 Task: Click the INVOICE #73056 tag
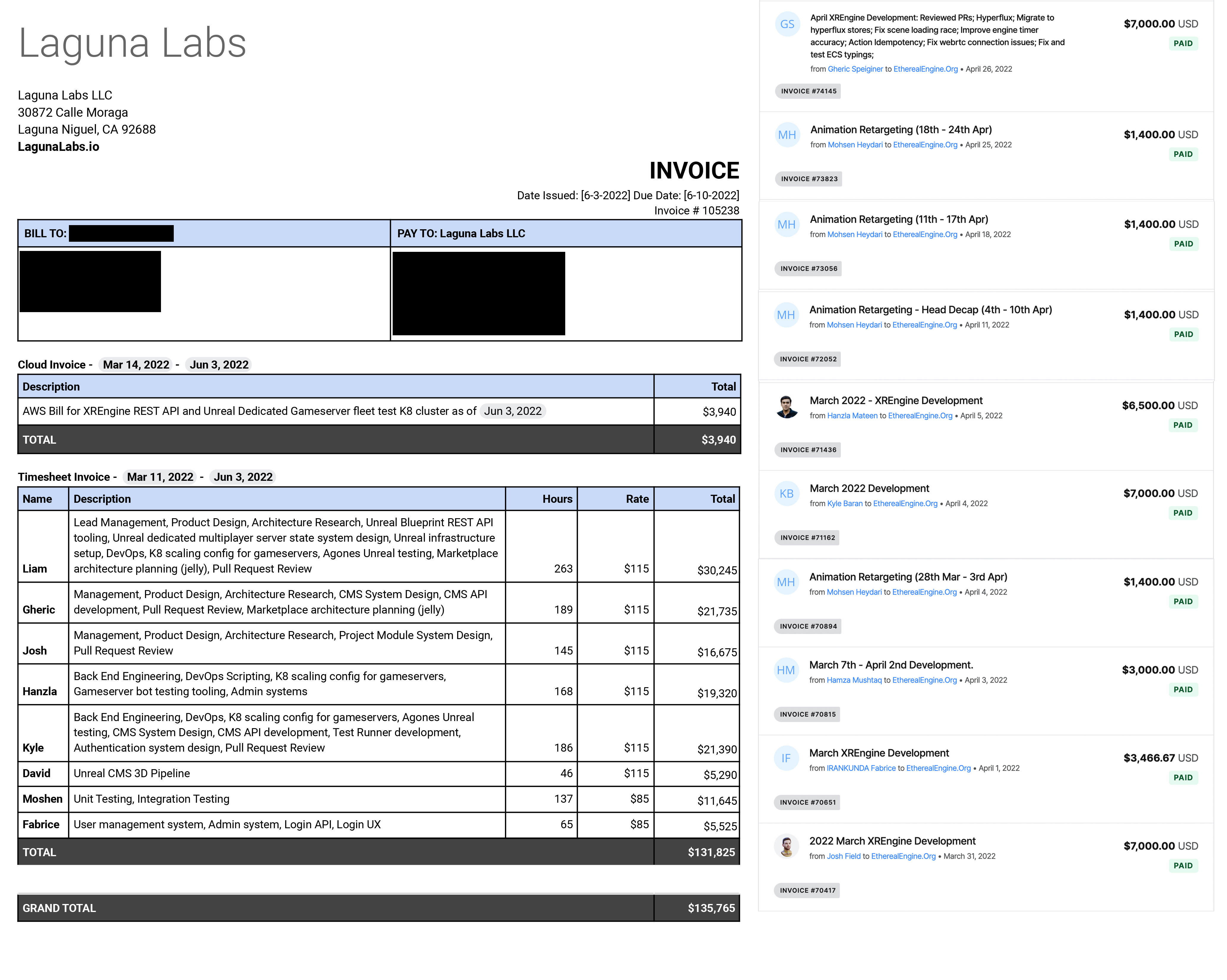809,269
